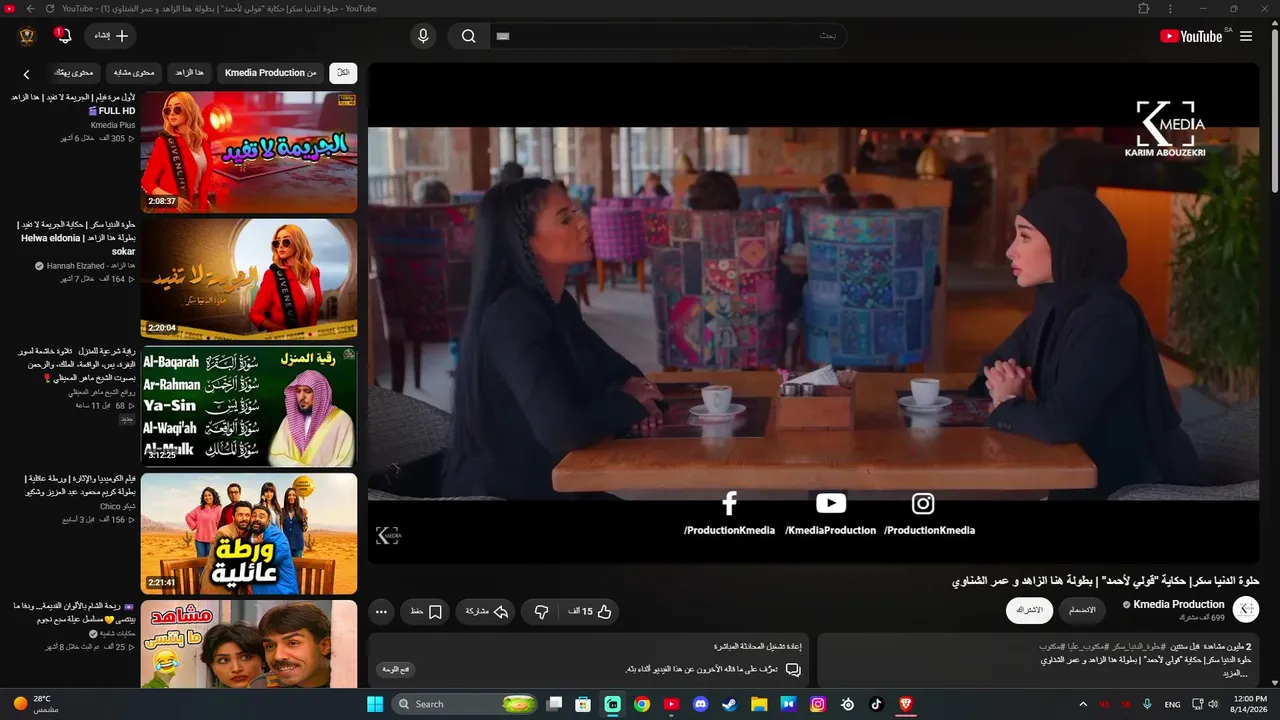Open Instagram from the taskbar
The width and height of the screenshot is (1280, 720).
tap(818, 704)
